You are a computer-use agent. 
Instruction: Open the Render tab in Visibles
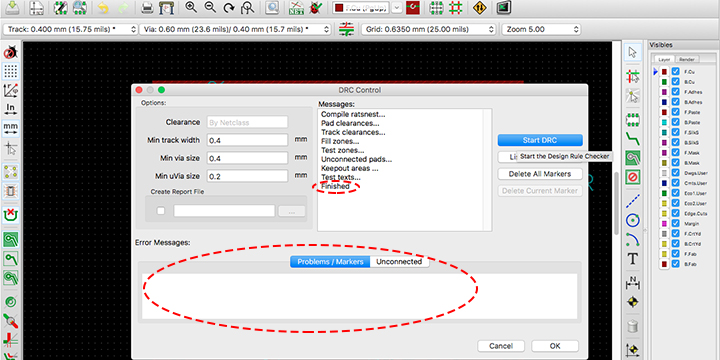[686, 59]
